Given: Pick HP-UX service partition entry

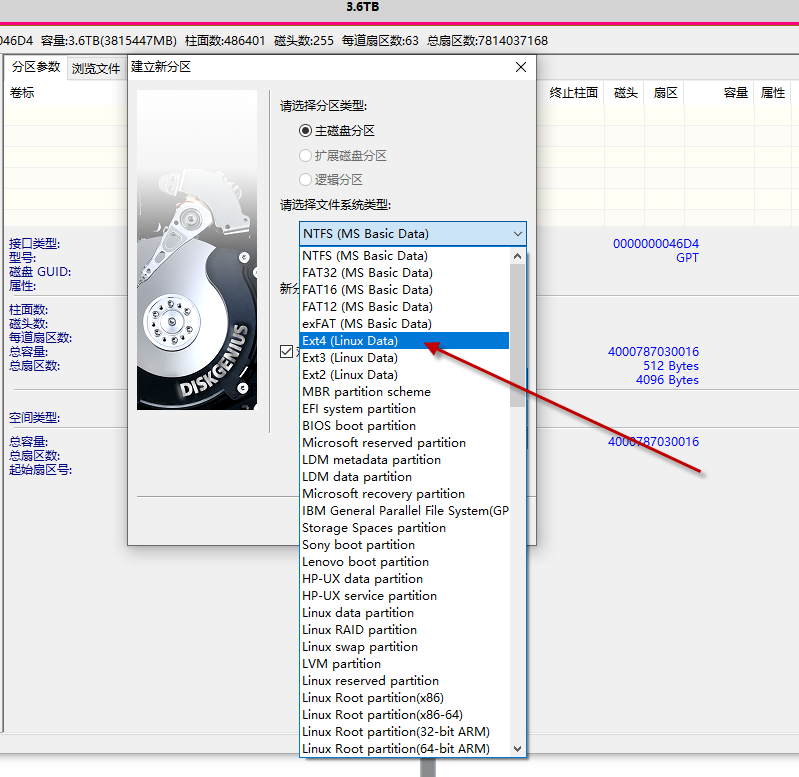Looking at the screenshot, I should tap(405, 596).
